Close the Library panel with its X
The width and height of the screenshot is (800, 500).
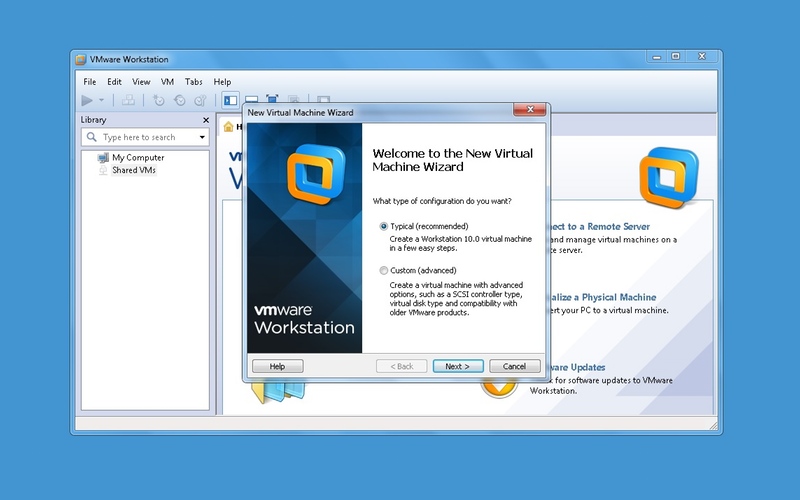[x=206, y=120]
